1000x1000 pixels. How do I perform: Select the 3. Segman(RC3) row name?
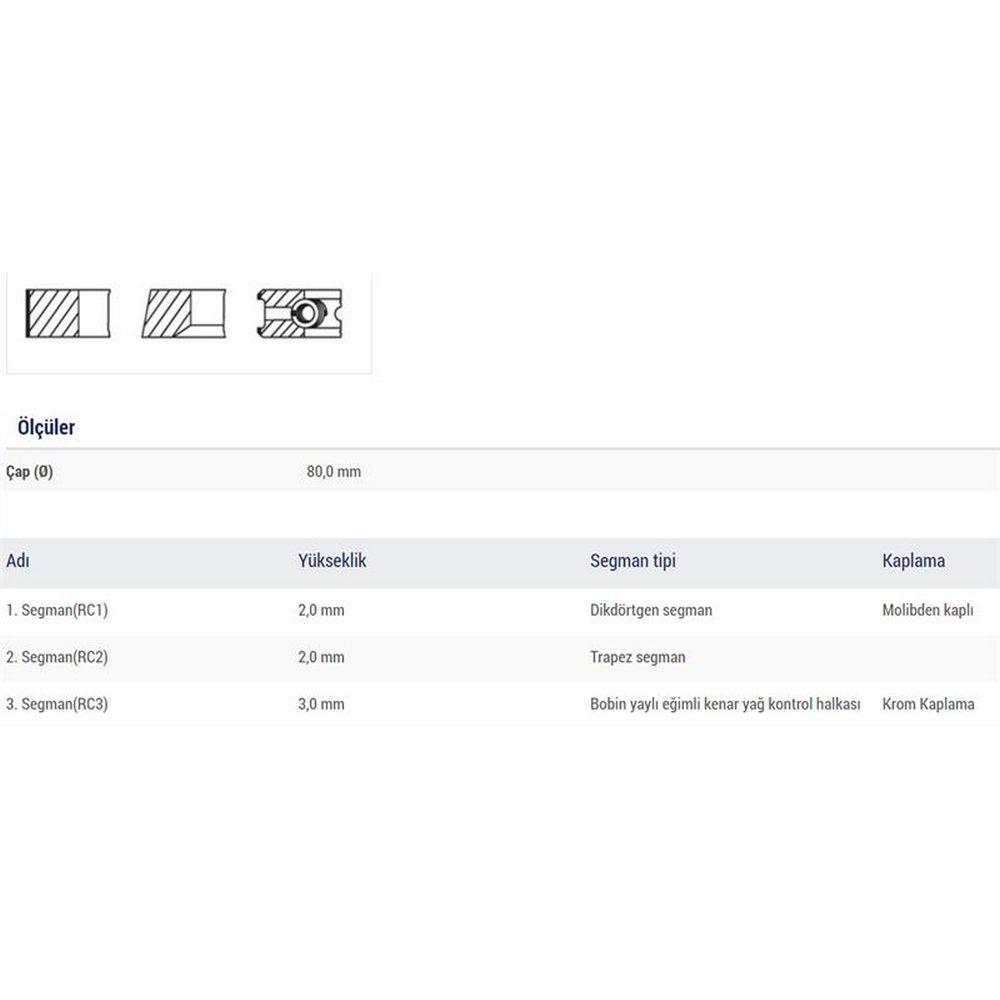[x=57, y=704]
